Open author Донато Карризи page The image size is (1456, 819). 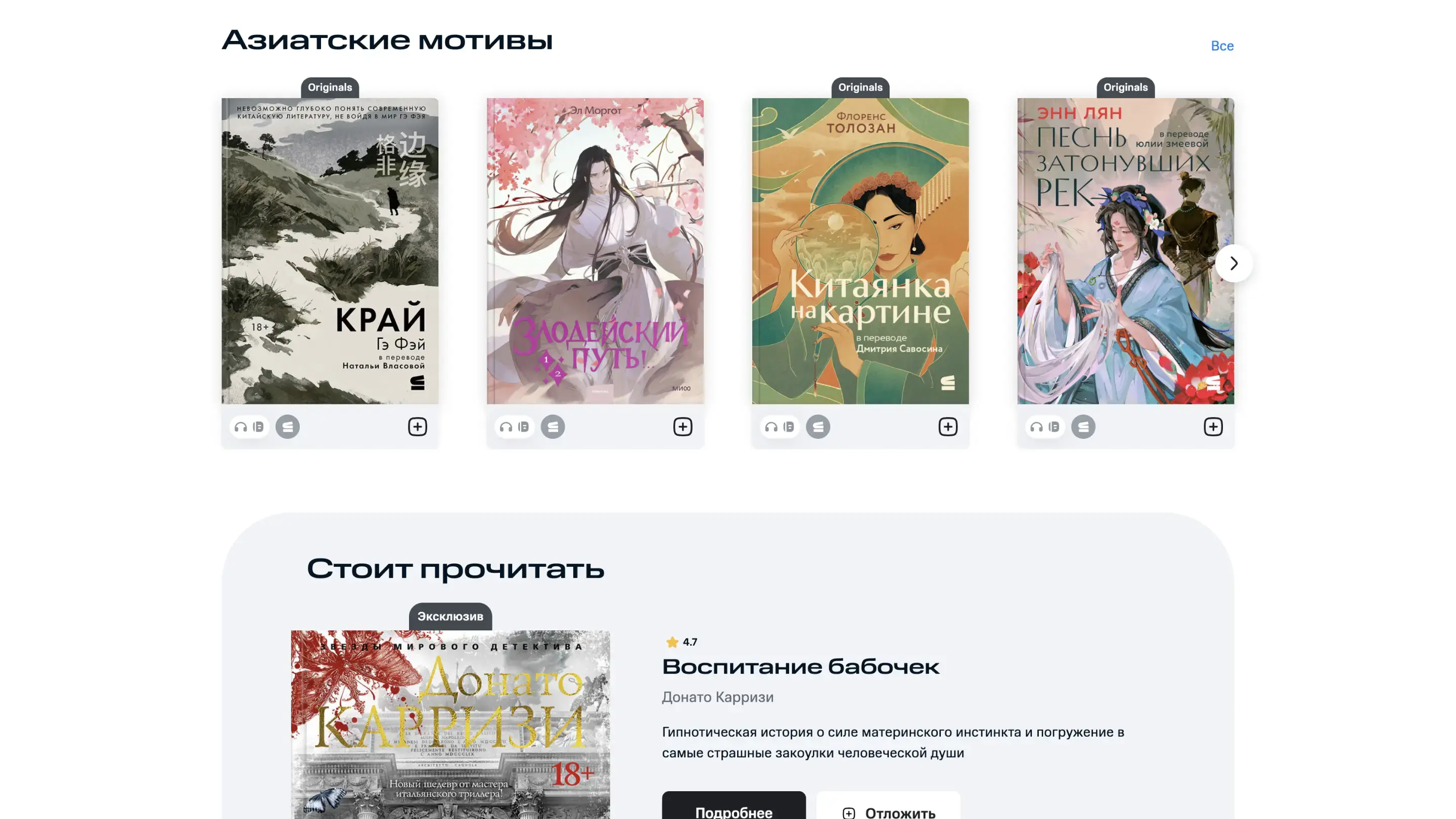[718, 697]
